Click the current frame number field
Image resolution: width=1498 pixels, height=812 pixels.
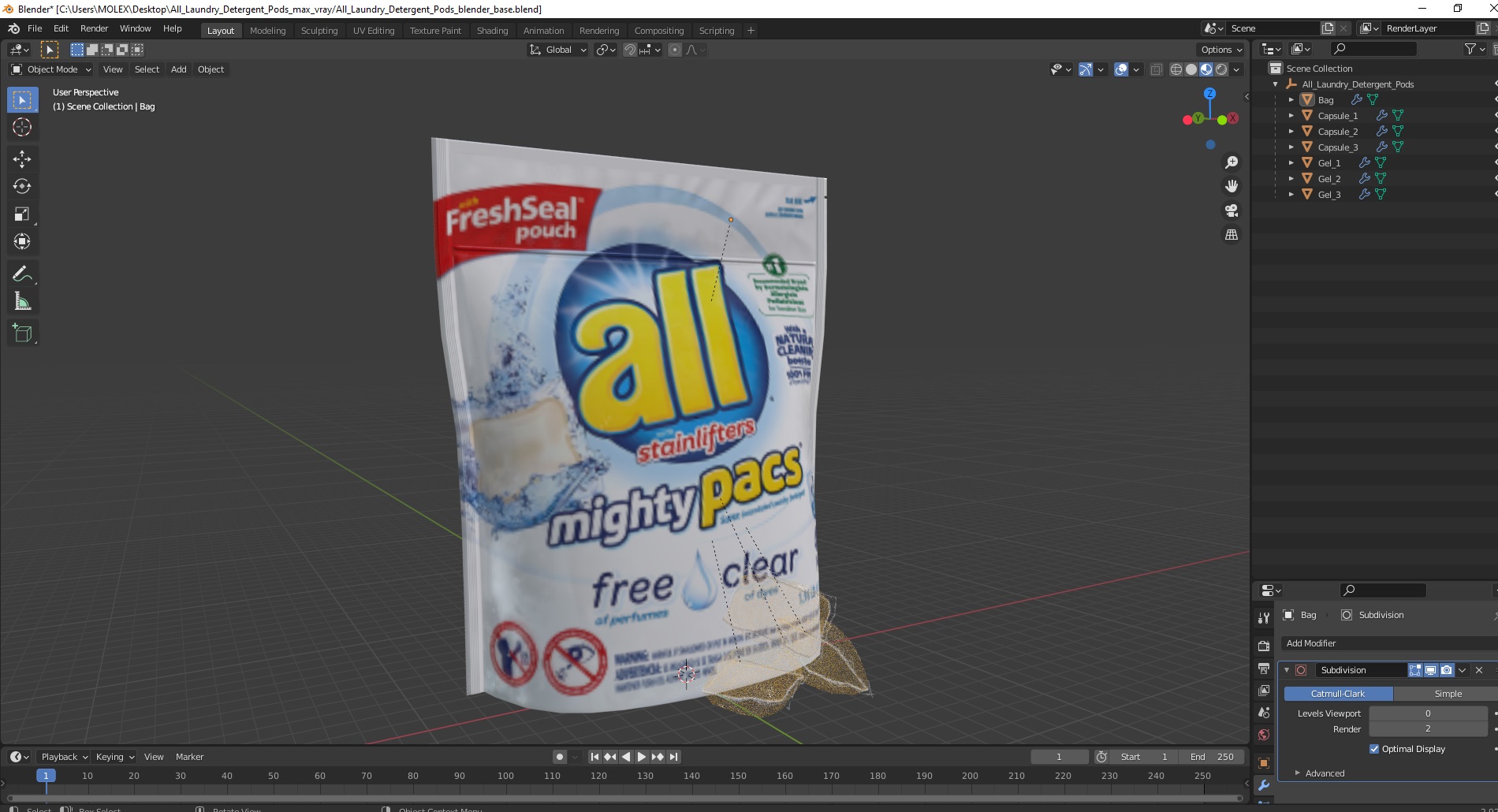point(1059,757)
